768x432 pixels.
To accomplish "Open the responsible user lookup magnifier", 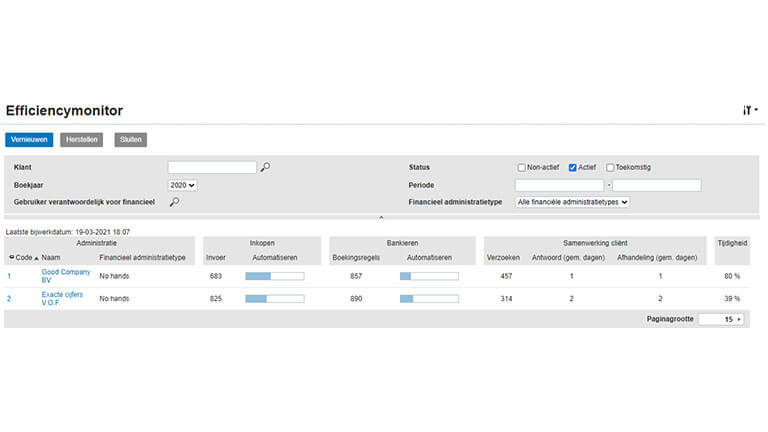I will pyautogui.click(x=174, y=202).
